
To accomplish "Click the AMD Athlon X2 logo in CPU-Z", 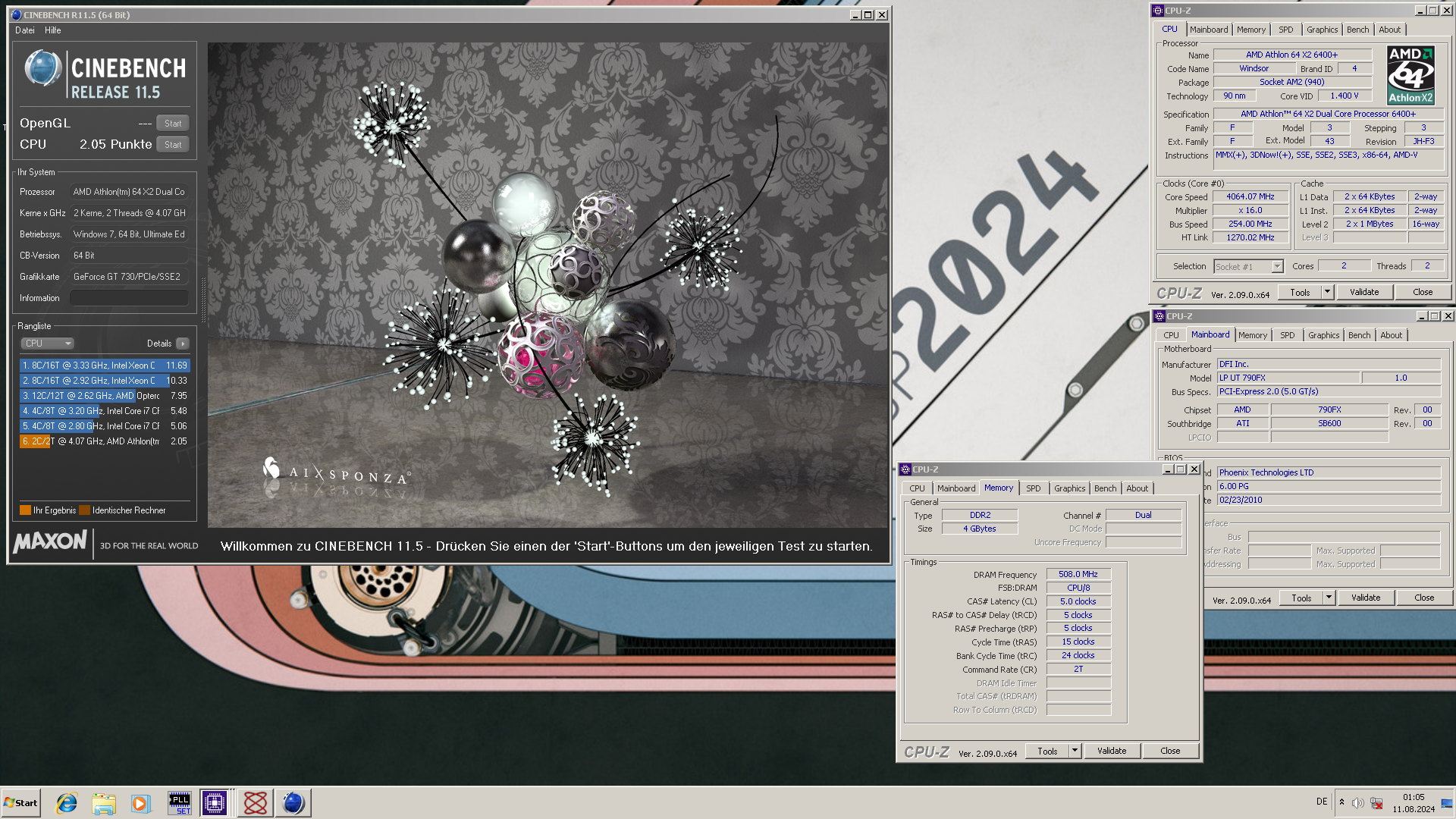I will (x=1410, y=75).
